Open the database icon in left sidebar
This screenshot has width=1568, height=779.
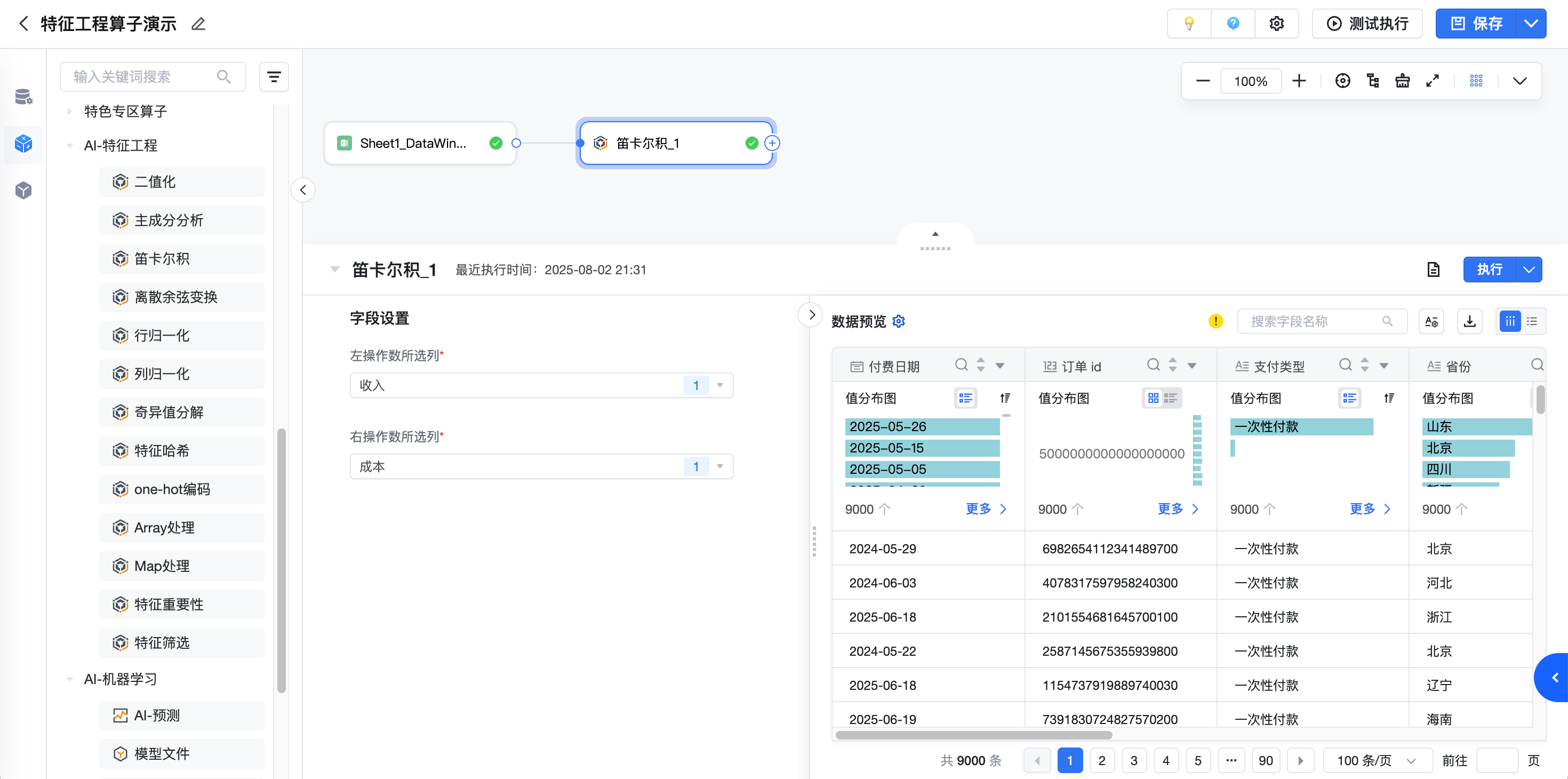(23, 97)
